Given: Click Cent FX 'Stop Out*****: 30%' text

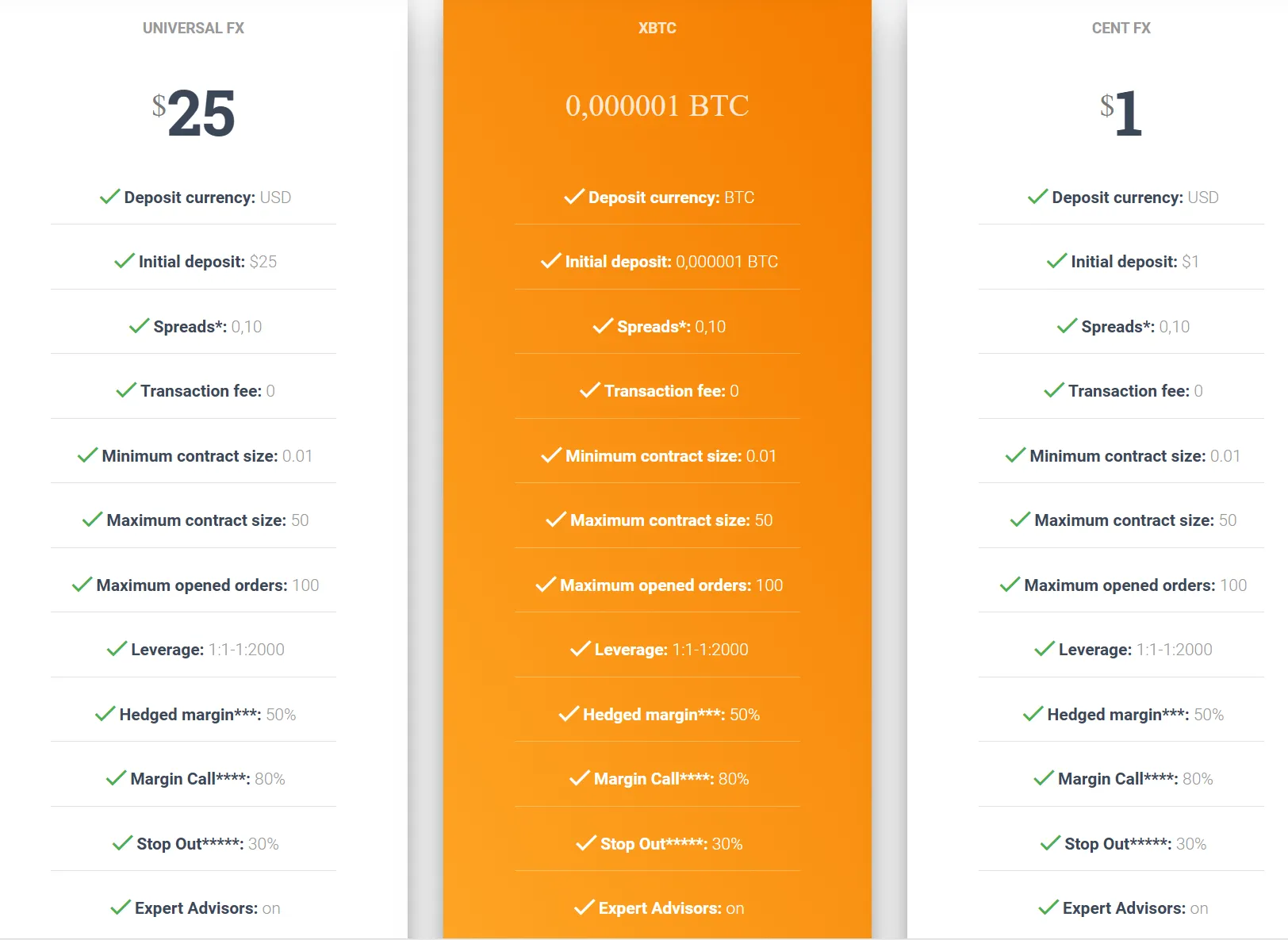Looking at the screenshot, I should [1136, 844].
